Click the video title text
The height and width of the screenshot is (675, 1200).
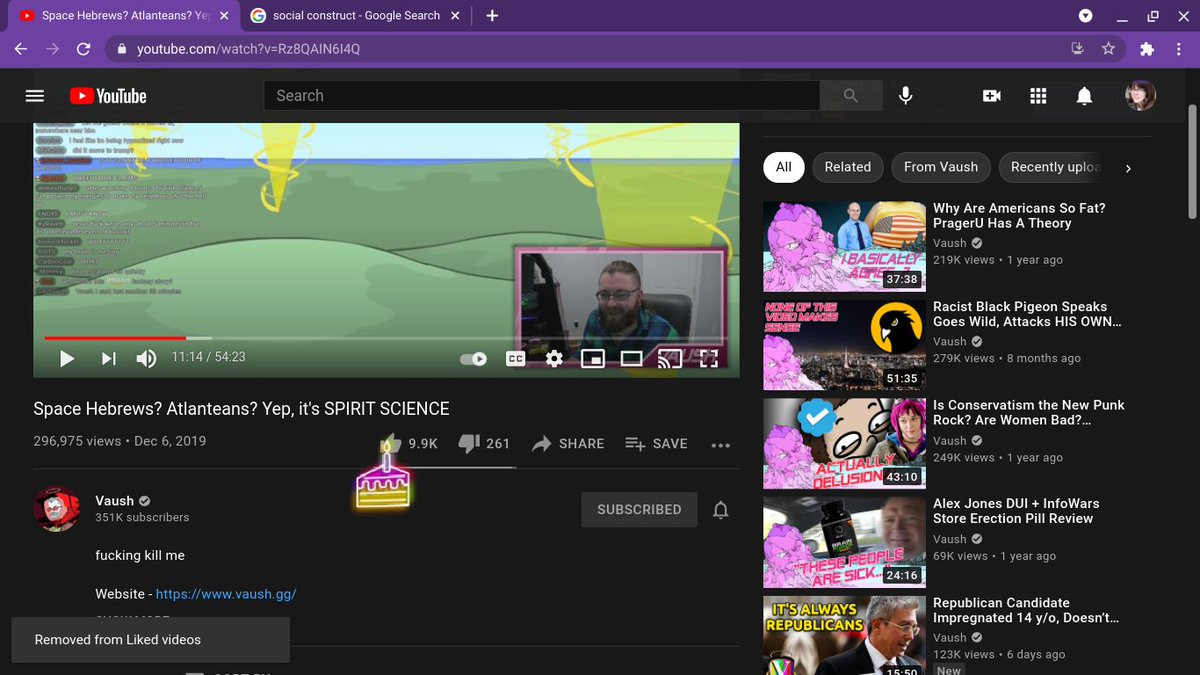241,409
